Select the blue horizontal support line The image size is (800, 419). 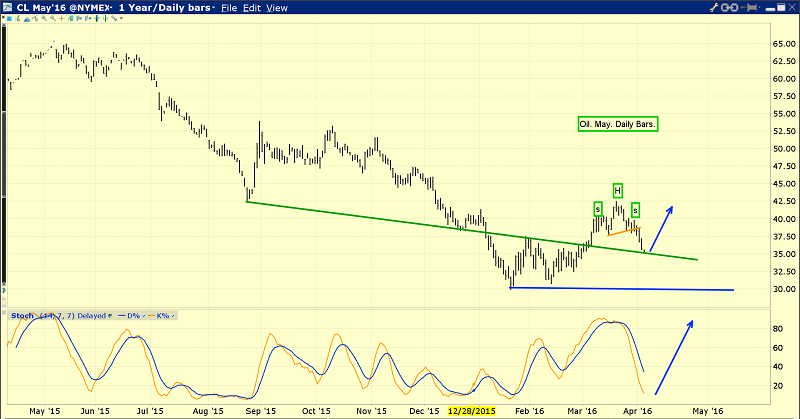620,290
